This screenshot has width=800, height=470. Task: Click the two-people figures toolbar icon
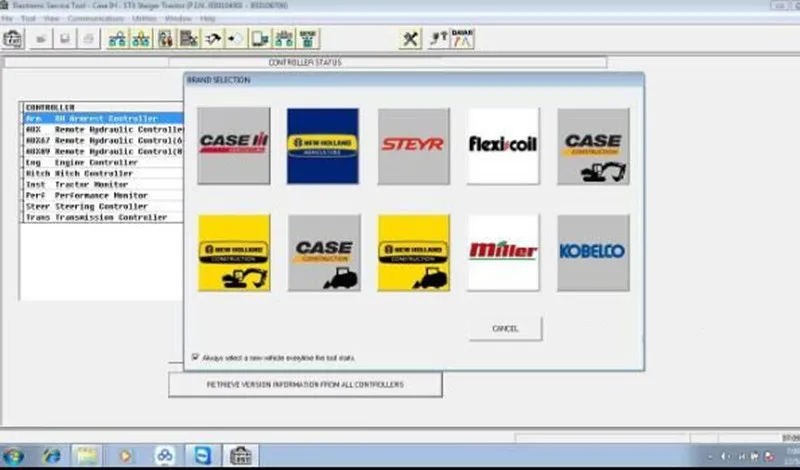165,39
